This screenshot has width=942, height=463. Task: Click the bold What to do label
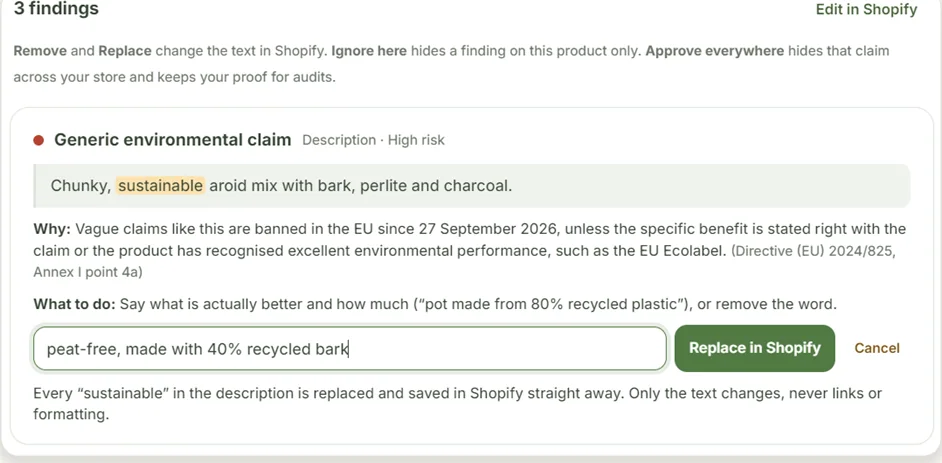[74, 304]
